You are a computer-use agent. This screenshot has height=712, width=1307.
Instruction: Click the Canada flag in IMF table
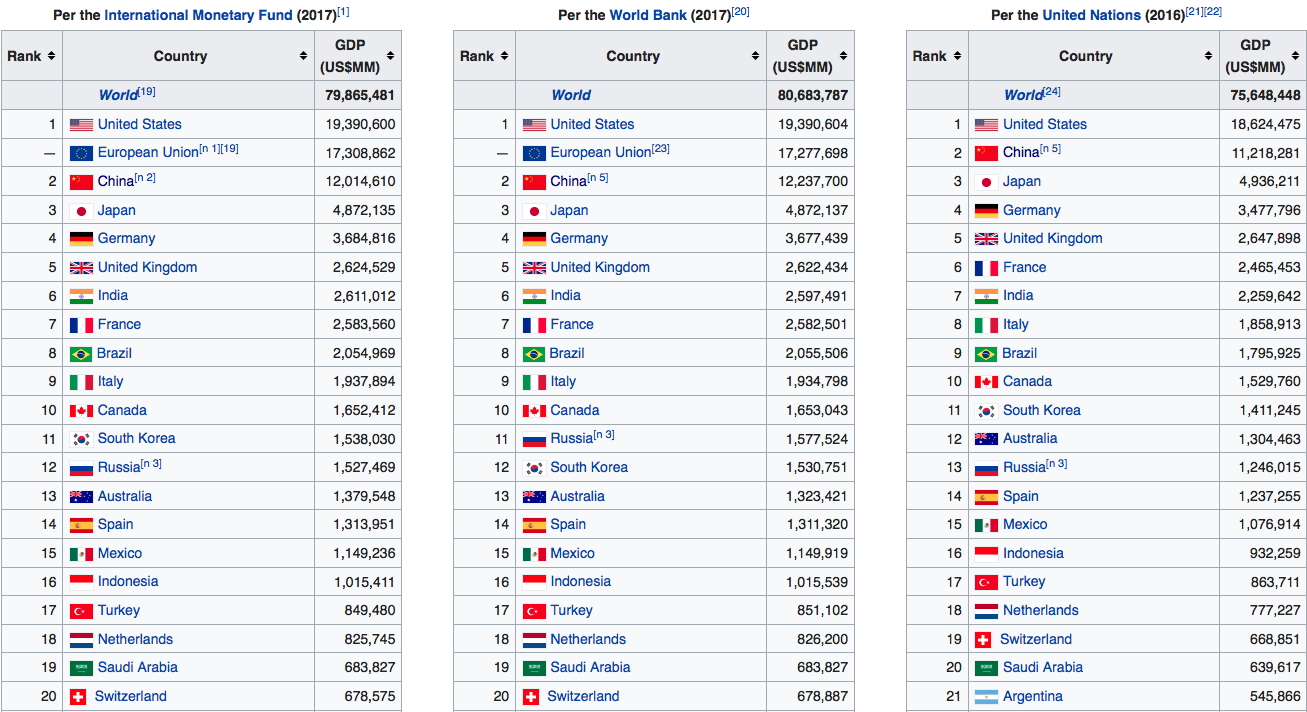click(x=81, y=411)
